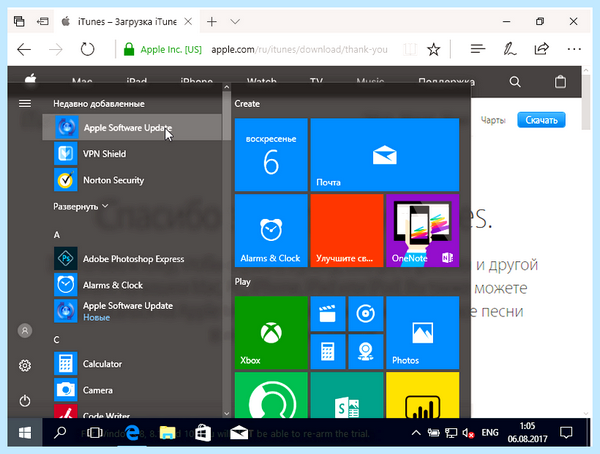The width and height of the screenshot is (600, 454).
Task: Launch VPN Shield app
Action: [132, 154]
